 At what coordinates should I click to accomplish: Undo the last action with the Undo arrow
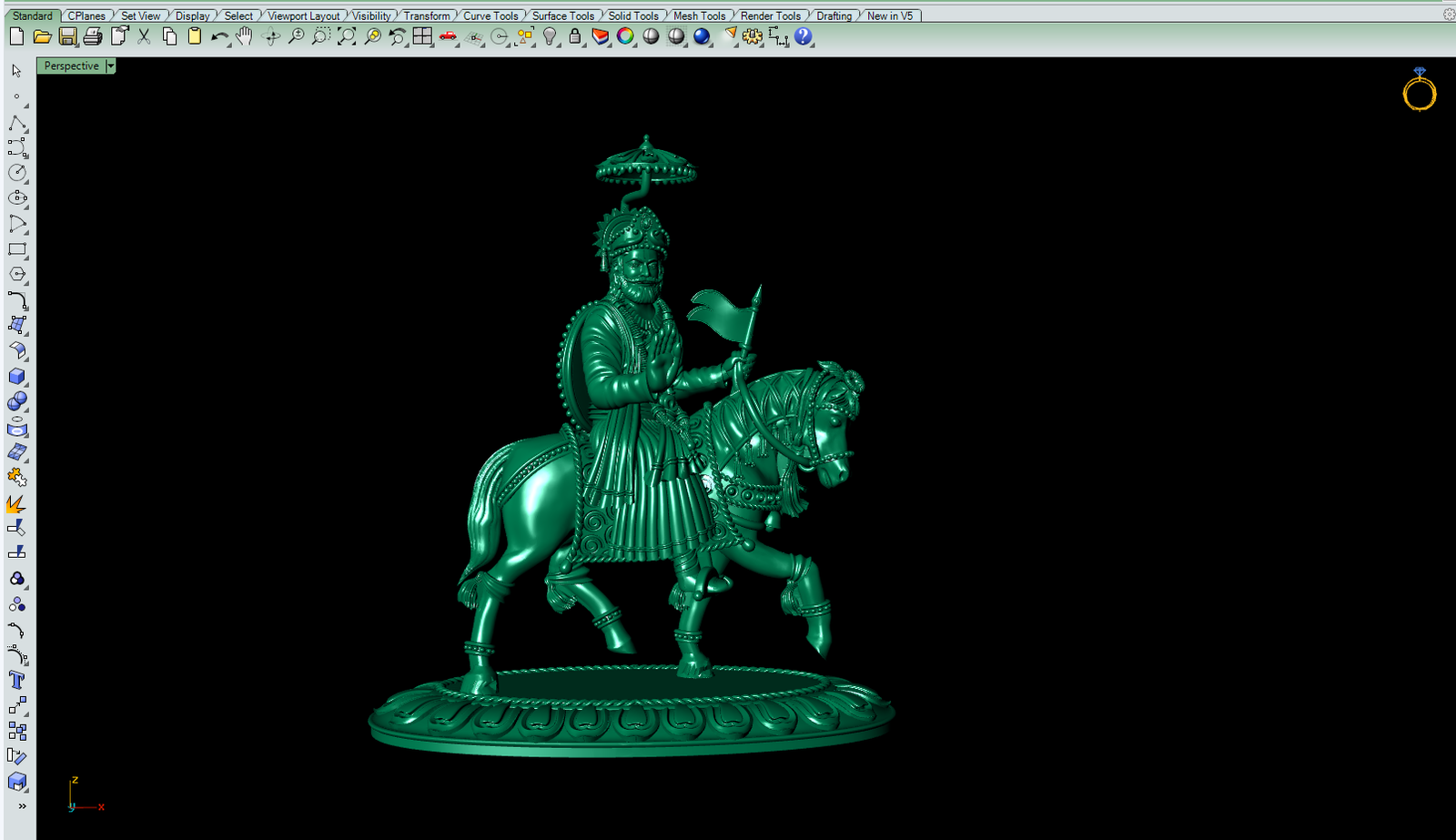coord(219,36)
